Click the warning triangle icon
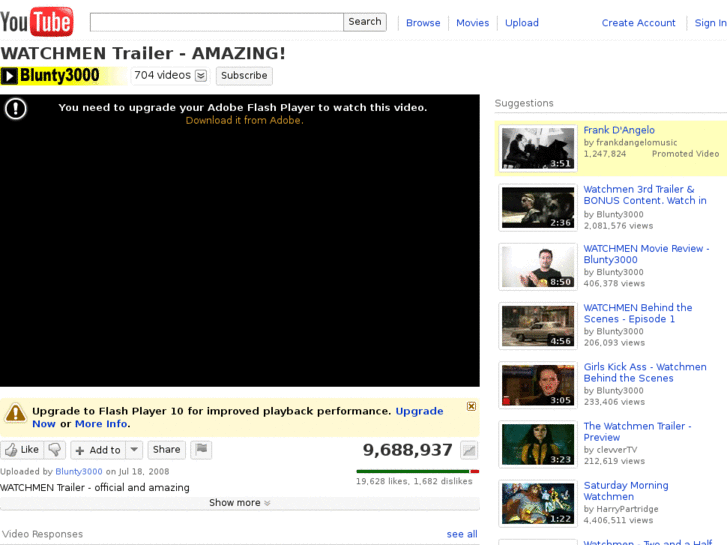This screenshot has height=545, width=727. (15, 412)
